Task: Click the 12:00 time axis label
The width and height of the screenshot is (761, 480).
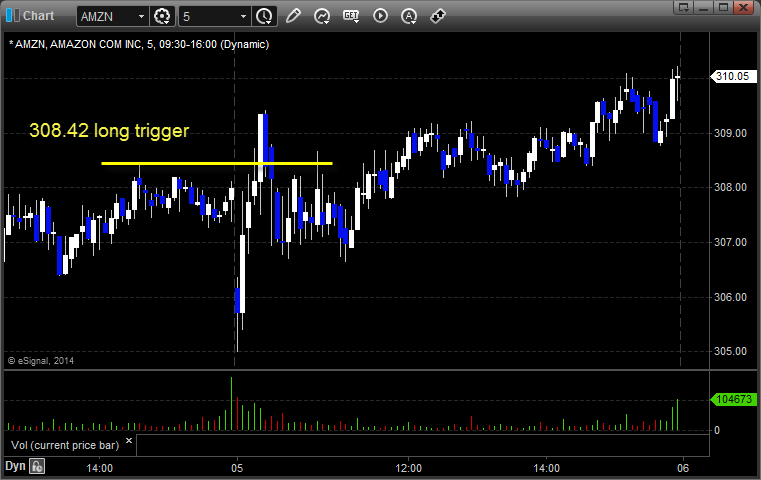Action: (408, 468)
